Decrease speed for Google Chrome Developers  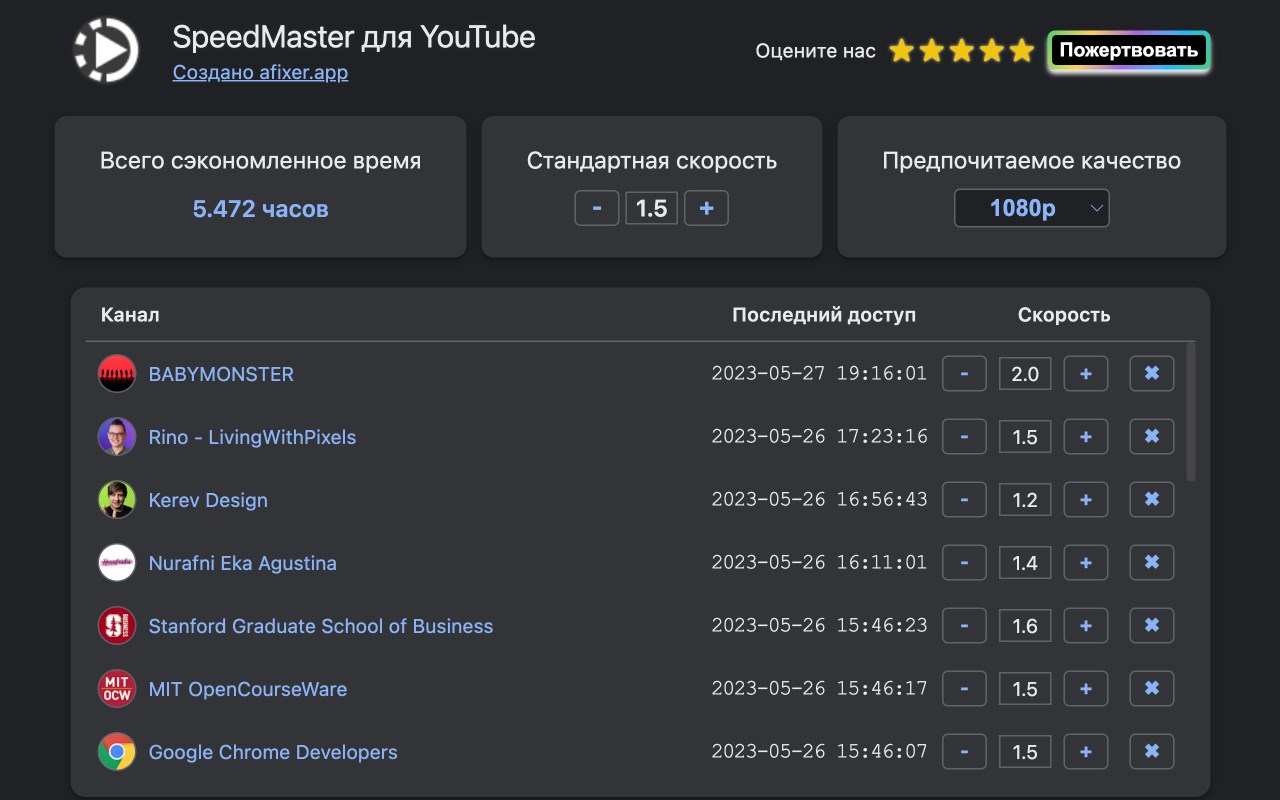click(x=964, y=752)
